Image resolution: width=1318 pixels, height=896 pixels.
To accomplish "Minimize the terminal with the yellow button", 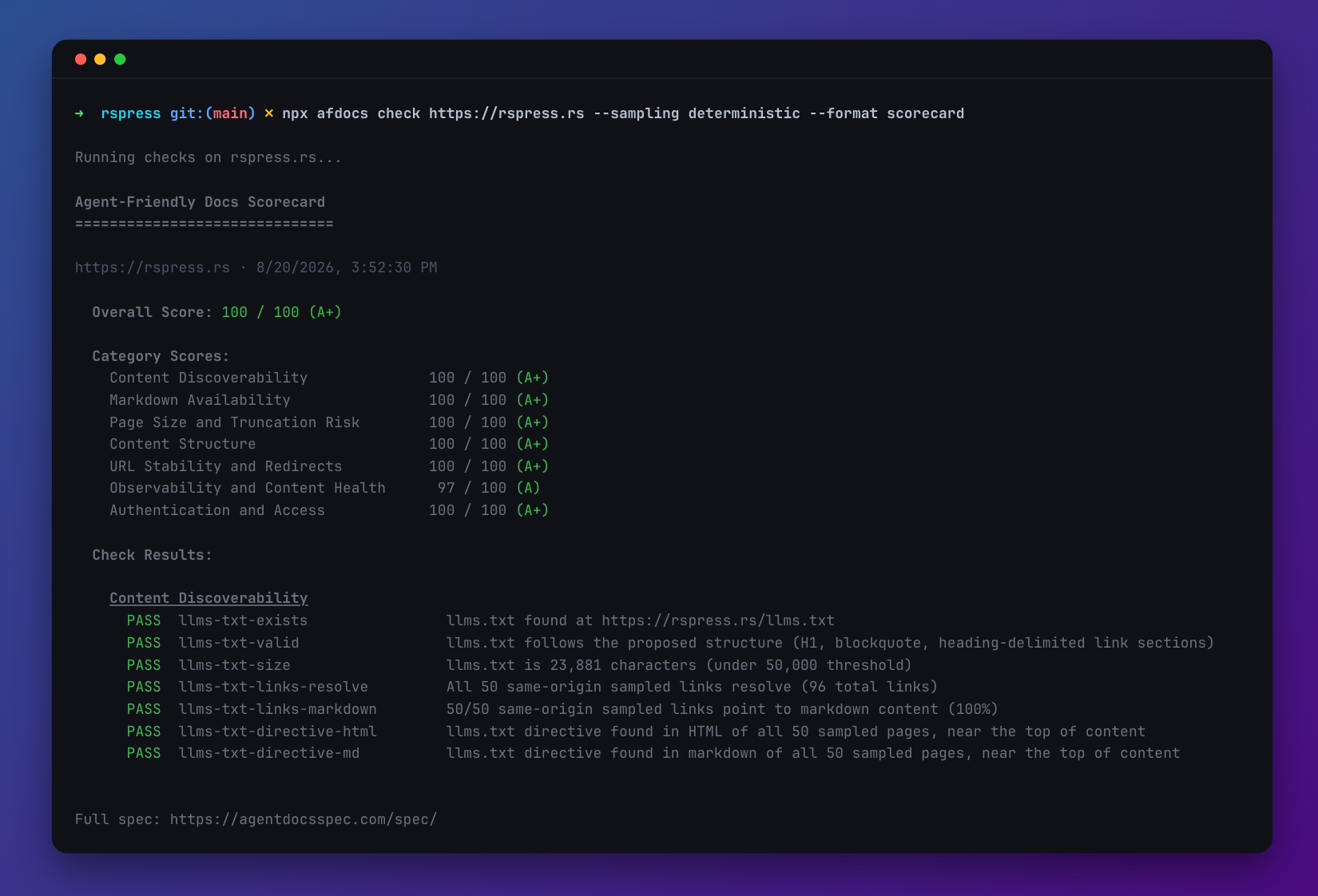I will [100, 59].
